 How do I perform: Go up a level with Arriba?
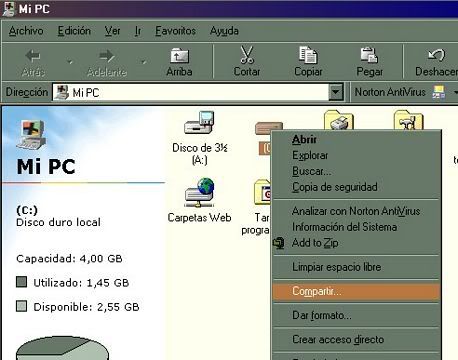(x=179, y=63)
